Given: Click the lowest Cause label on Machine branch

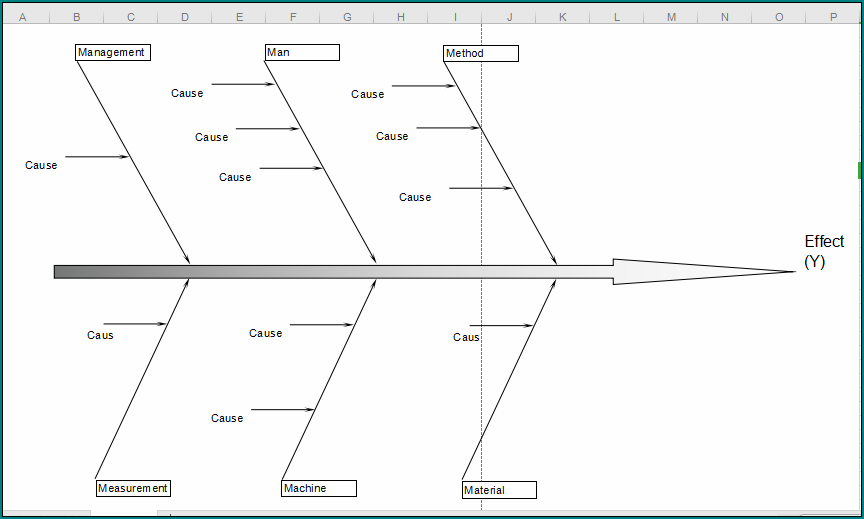Looking at the screenshot, I should pos(227,418).
